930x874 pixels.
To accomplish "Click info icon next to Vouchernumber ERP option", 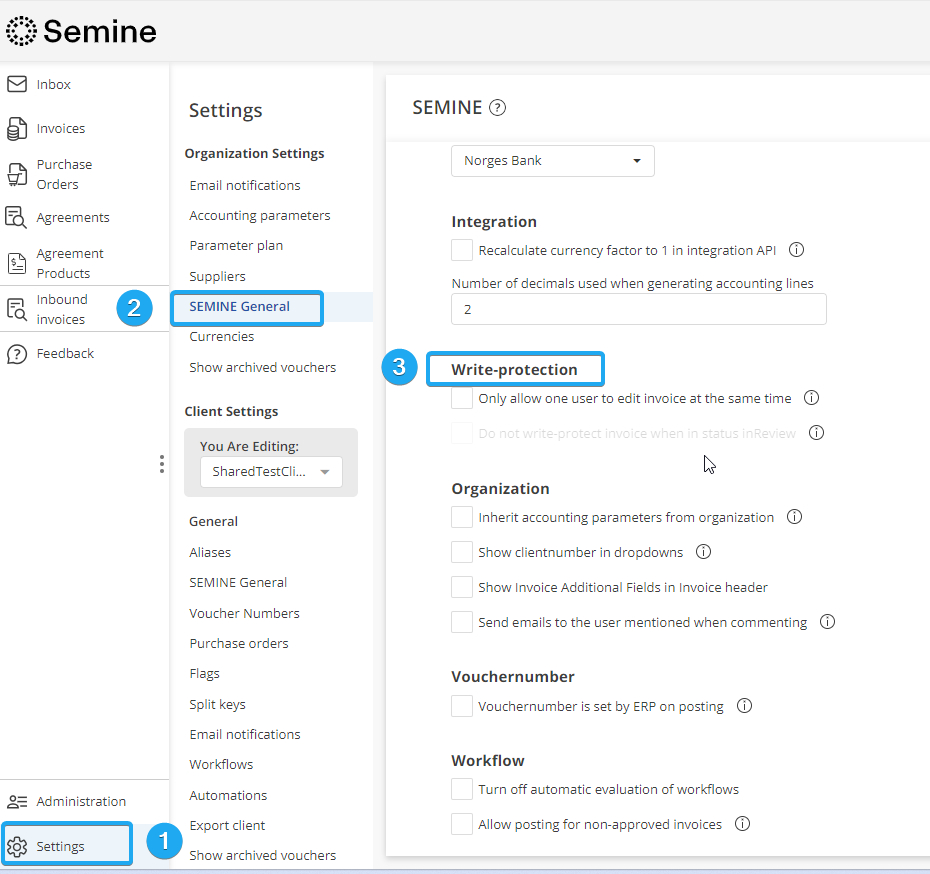I will click(x=744, y=706).
